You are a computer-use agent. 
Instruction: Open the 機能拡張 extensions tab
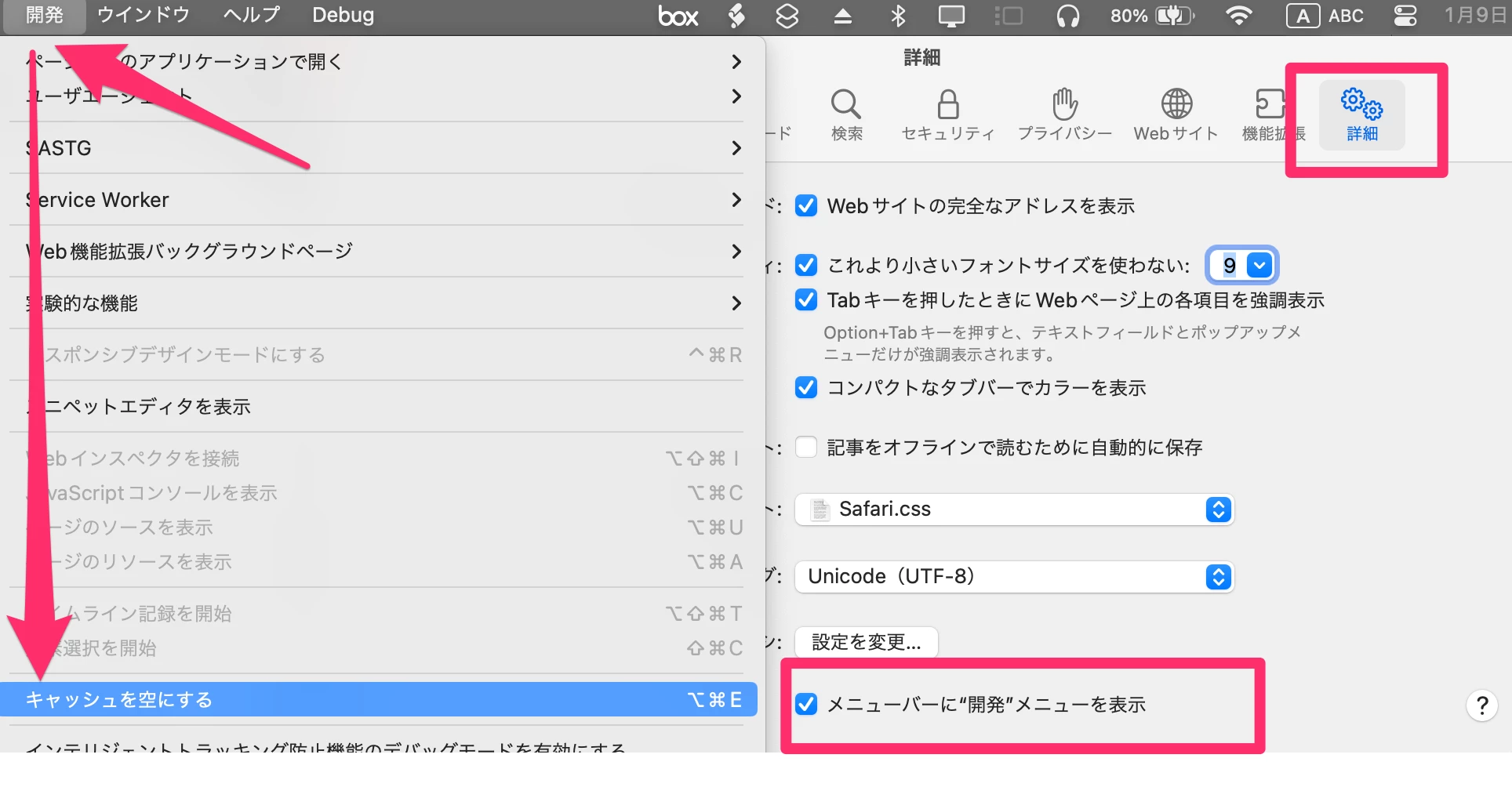1272,115
